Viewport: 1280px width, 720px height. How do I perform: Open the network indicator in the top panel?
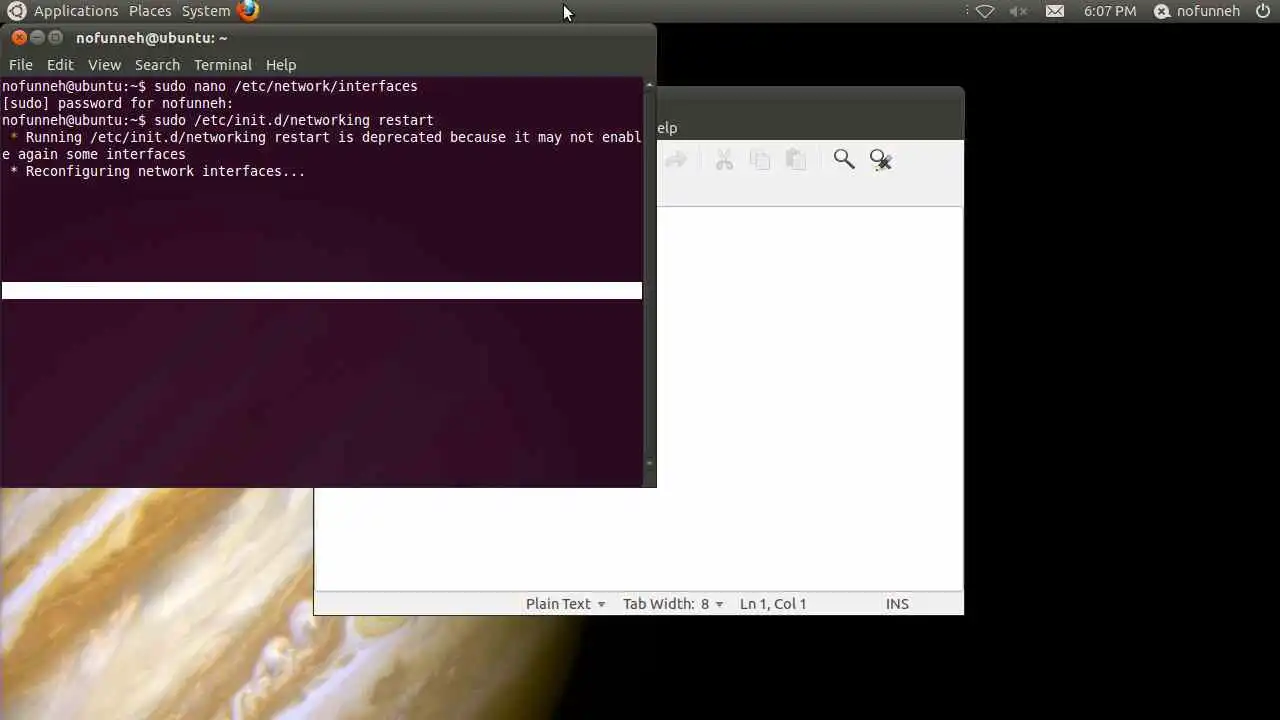tap(985, 11)
